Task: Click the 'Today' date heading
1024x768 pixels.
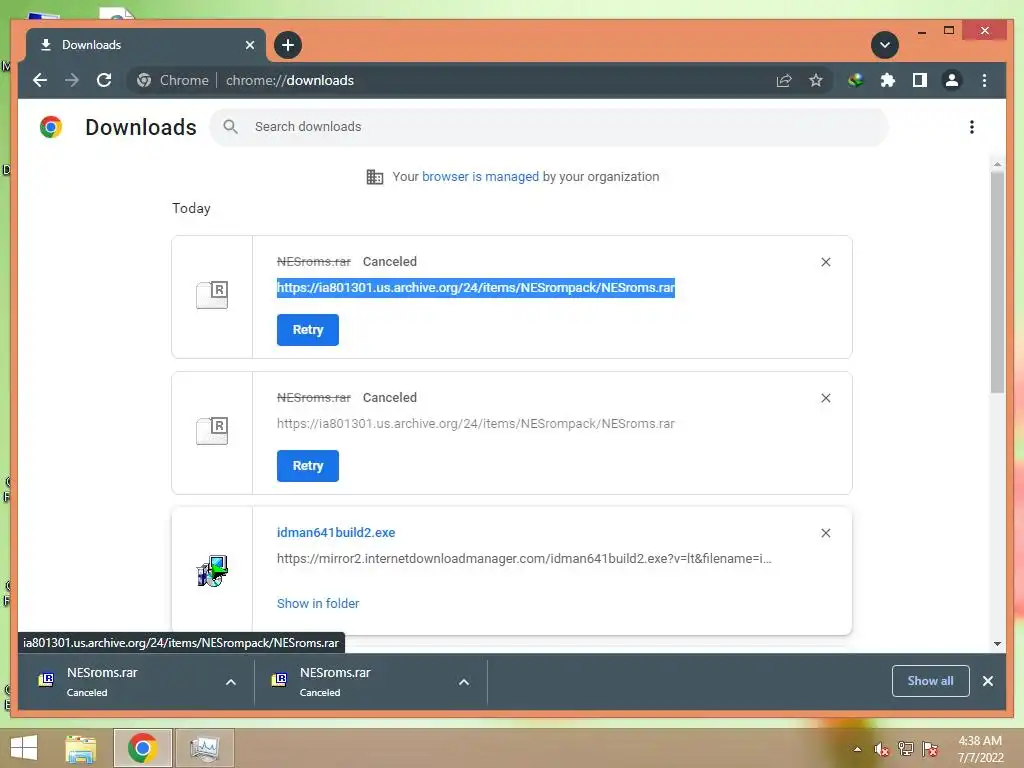Action: (x=191, y=208)
